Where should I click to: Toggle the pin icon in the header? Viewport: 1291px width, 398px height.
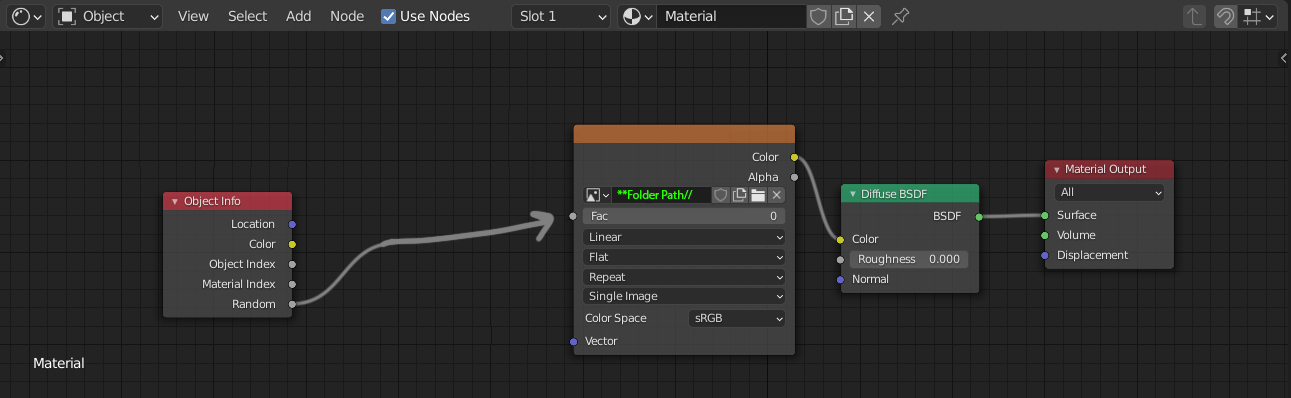coord(900,16)
